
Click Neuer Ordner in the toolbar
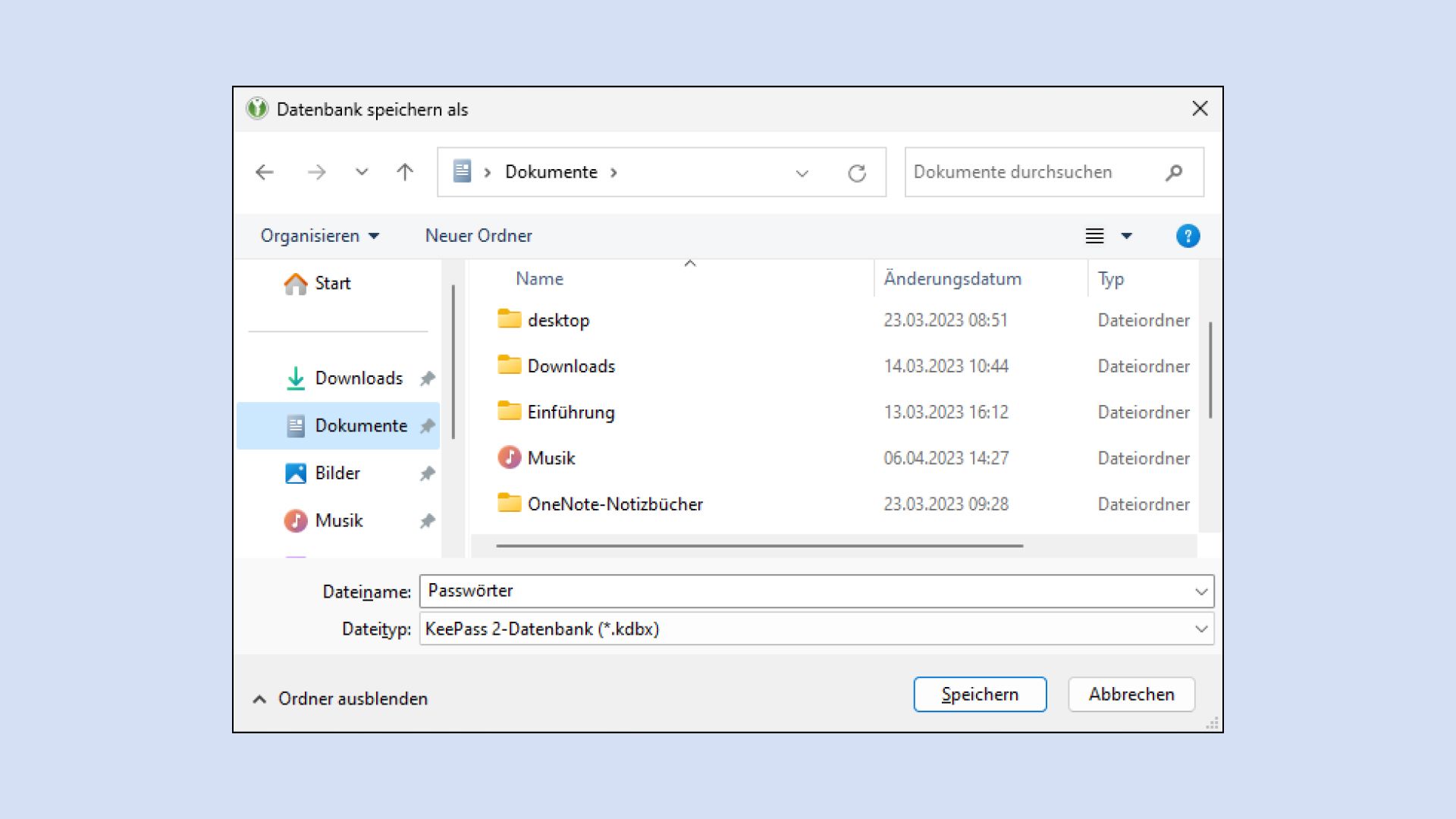pyautogui.click(x=478, y=236)
